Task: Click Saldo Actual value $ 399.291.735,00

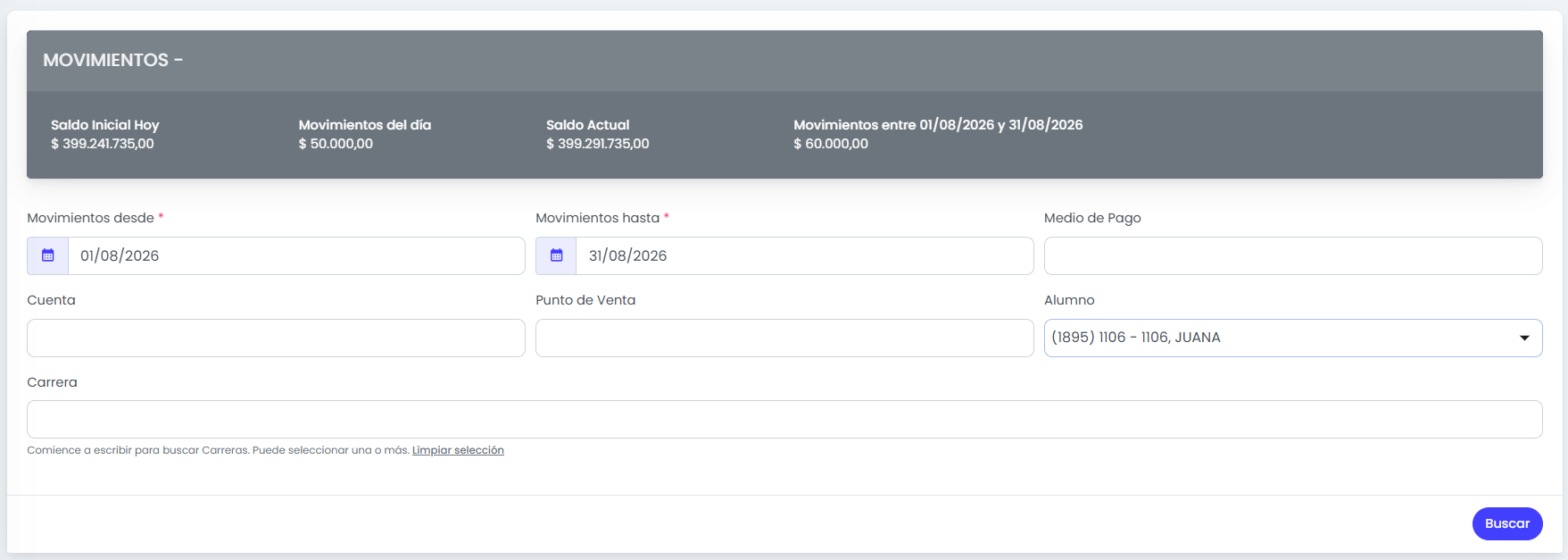Action: point(598,144)
